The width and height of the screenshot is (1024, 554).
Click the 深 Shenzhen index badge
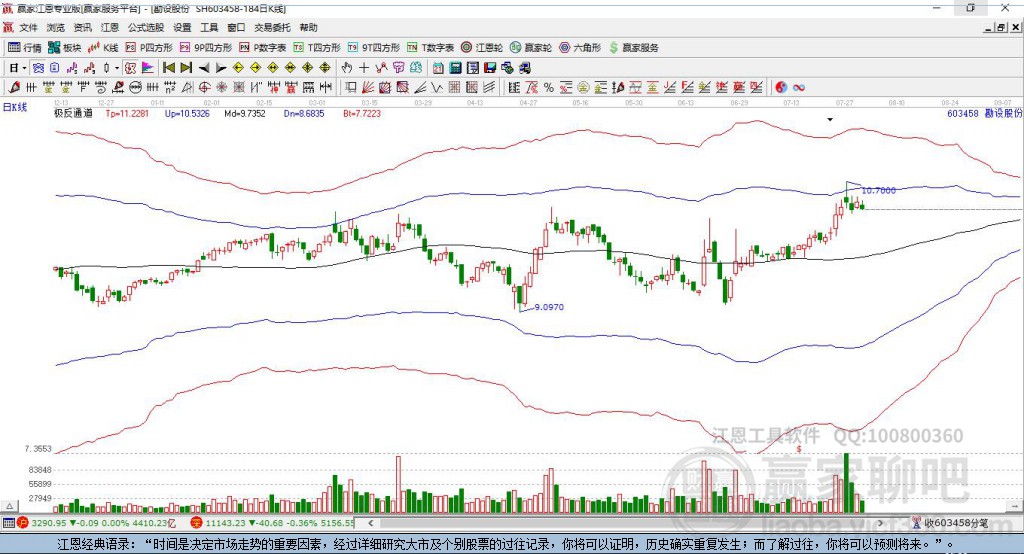[x=197, y=523]
